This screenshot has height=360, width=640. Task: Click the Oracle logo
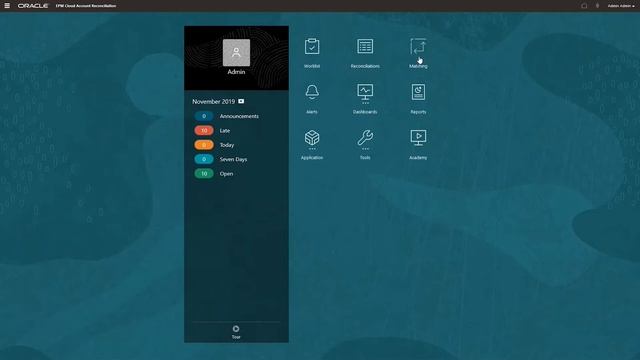click(x=33, y=6)
